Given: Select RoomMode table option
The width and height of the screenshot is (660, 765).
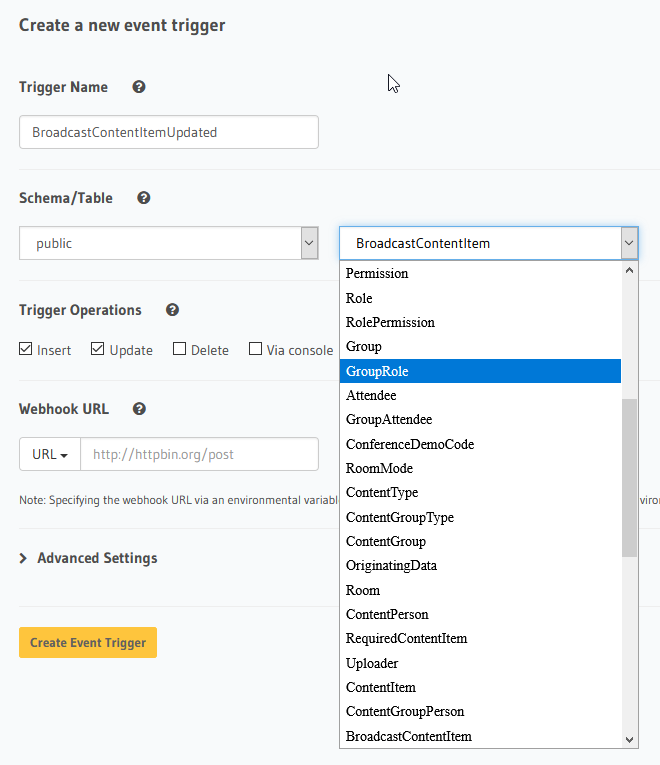Looking at the screenshot, I should [x=480, y=468].
